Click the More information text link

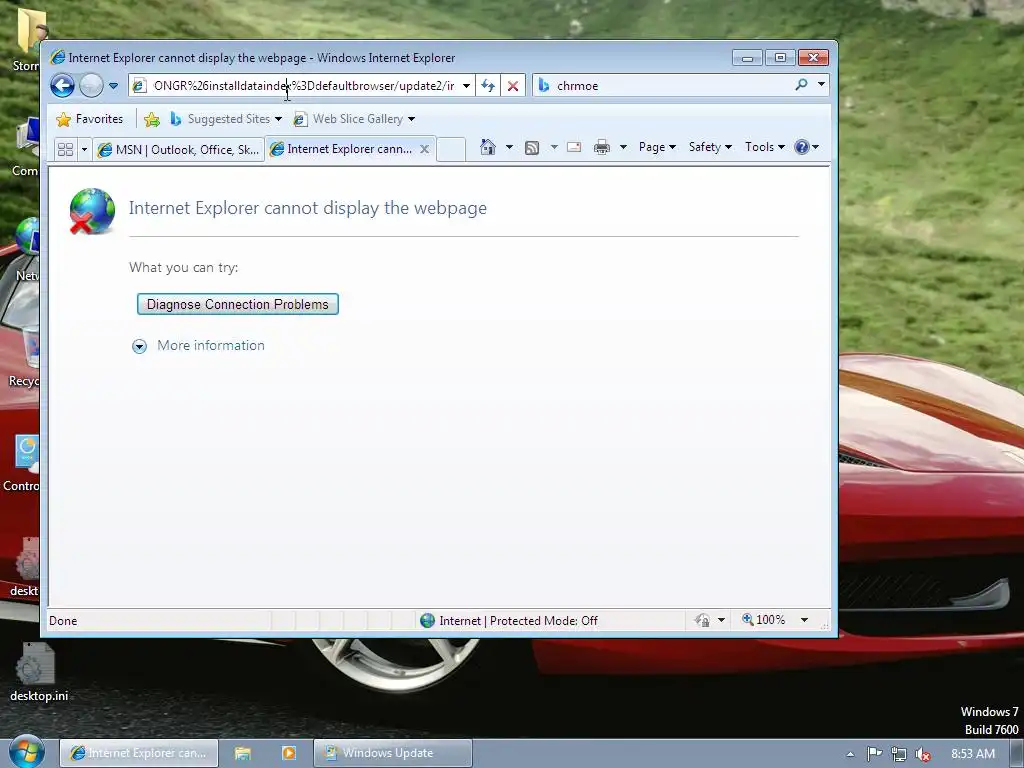click(x=211, y=345)
